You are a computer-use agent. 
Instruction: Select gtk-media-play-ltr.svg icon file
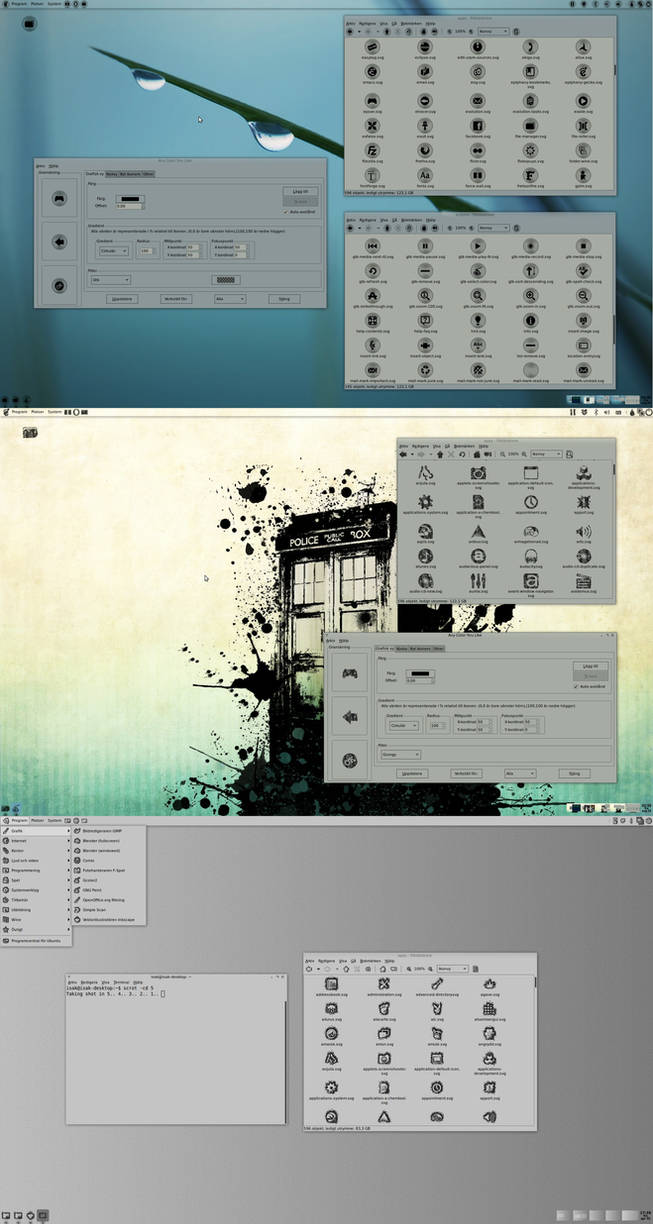coord(477,246)
